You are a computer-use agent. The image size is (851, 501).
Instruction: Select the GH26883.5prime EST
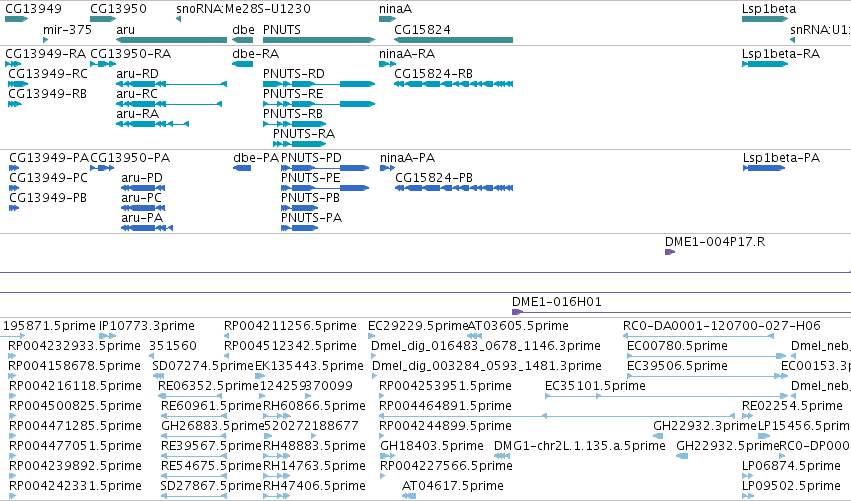click(x=193, y=437)
